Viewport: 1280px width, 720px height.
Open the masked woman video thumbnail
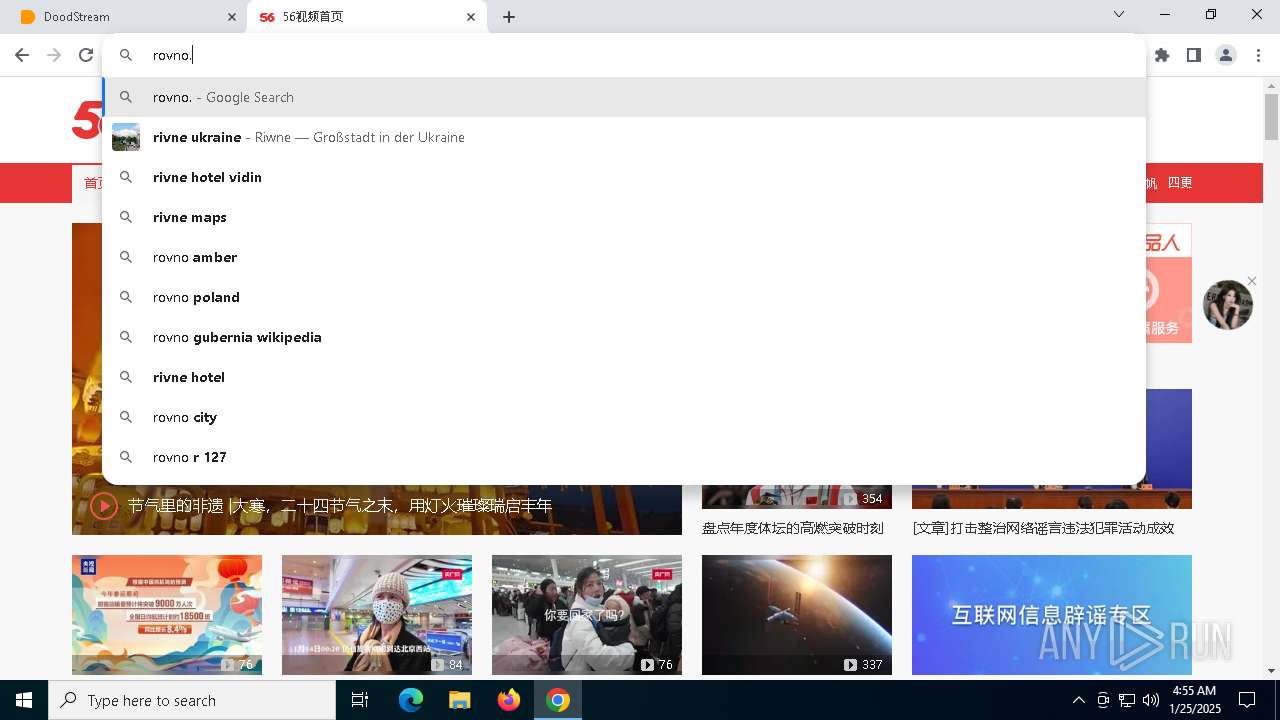[x=377, y=615]
